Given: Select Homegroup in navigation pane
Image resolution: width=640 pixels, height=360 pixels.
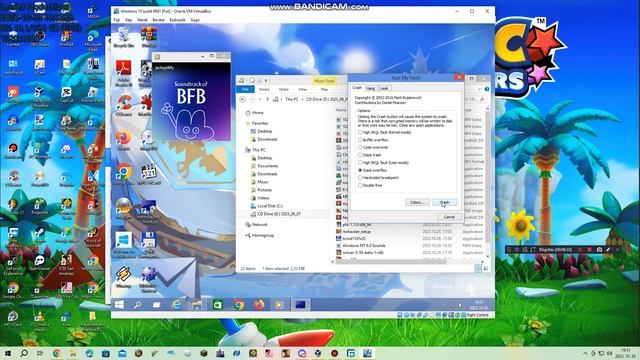Looking at the screenshot, I should [260, 236].
